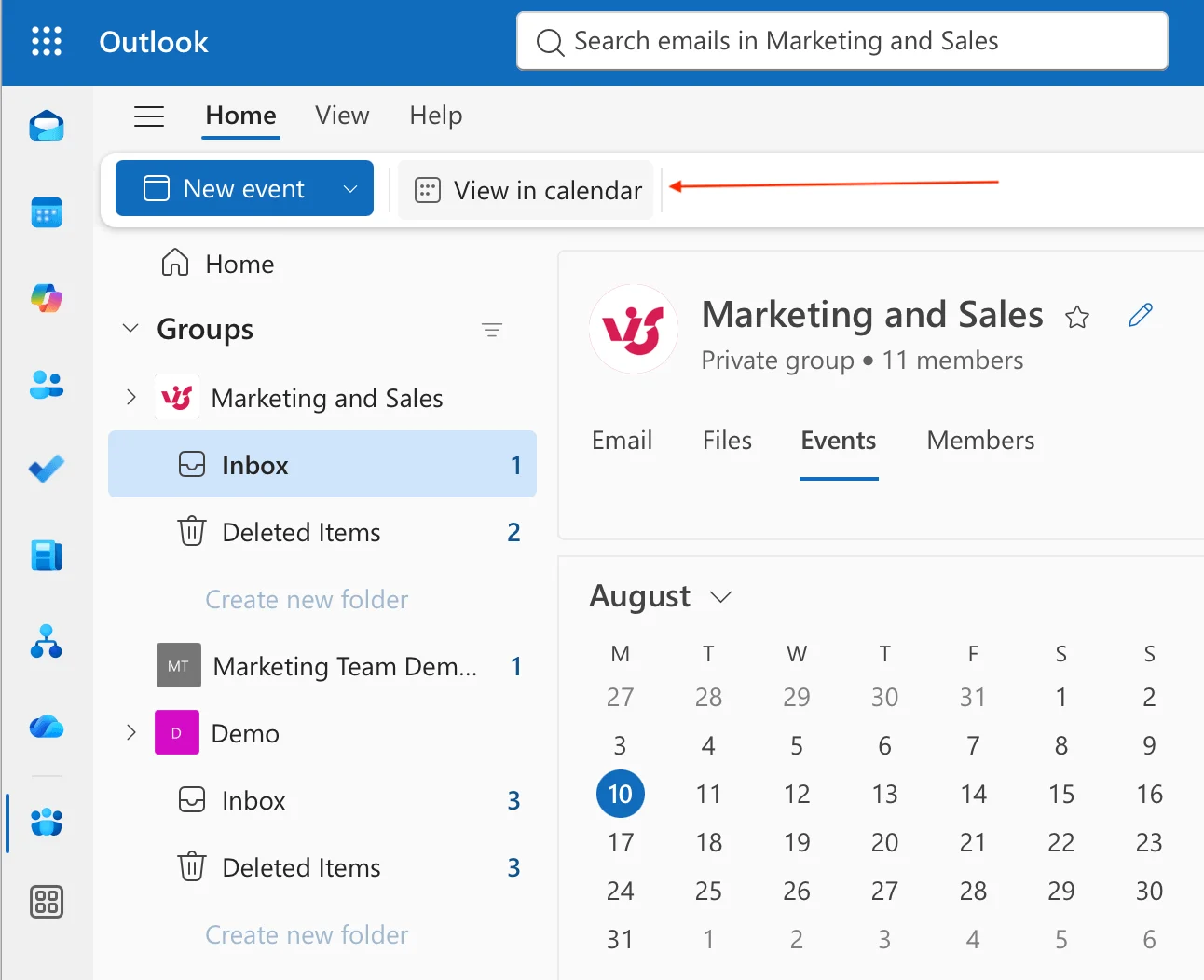Open Groups icon in left rail
The width and height of the screenshot is (1204, 980).
(x=47, y=823)
